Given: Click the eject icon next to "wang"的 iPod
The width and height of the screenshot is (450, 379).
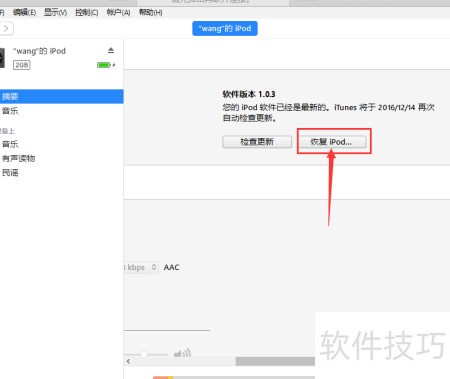Looking at the screenshot, I should click(111, 50).
